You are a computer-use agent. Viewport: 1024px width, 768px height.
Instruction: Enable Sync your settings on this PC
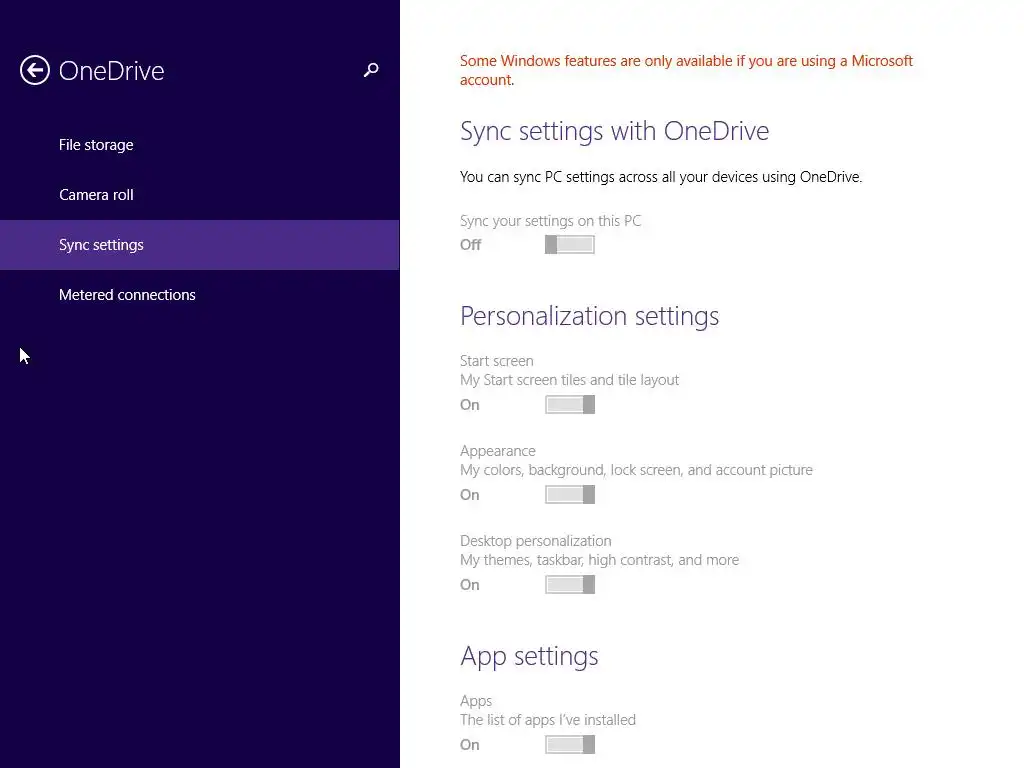(x=570, y=245)
